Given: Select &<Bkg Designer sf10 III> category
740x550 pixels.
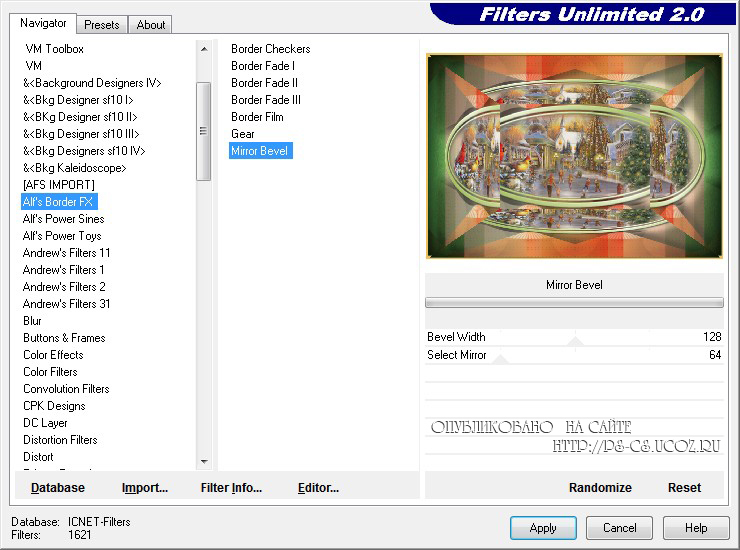Looking at the screenshot, I should coord(81,134).
